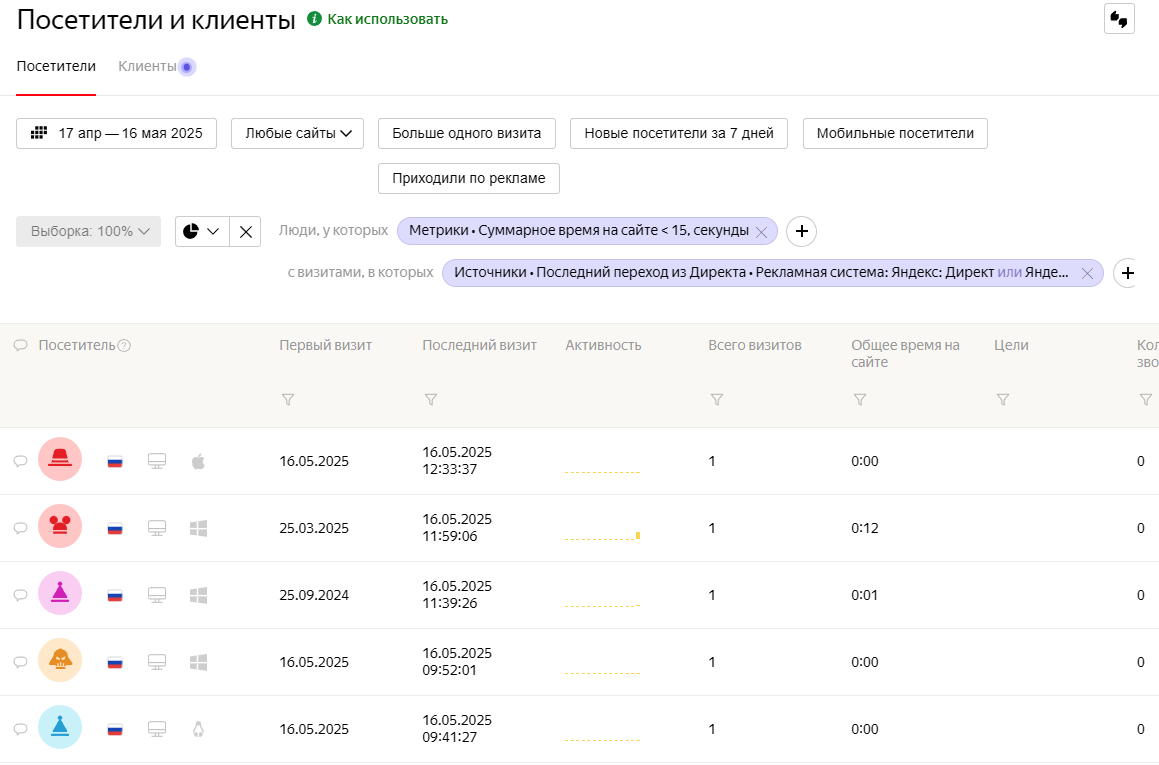Select the Посетители tab

56,66
